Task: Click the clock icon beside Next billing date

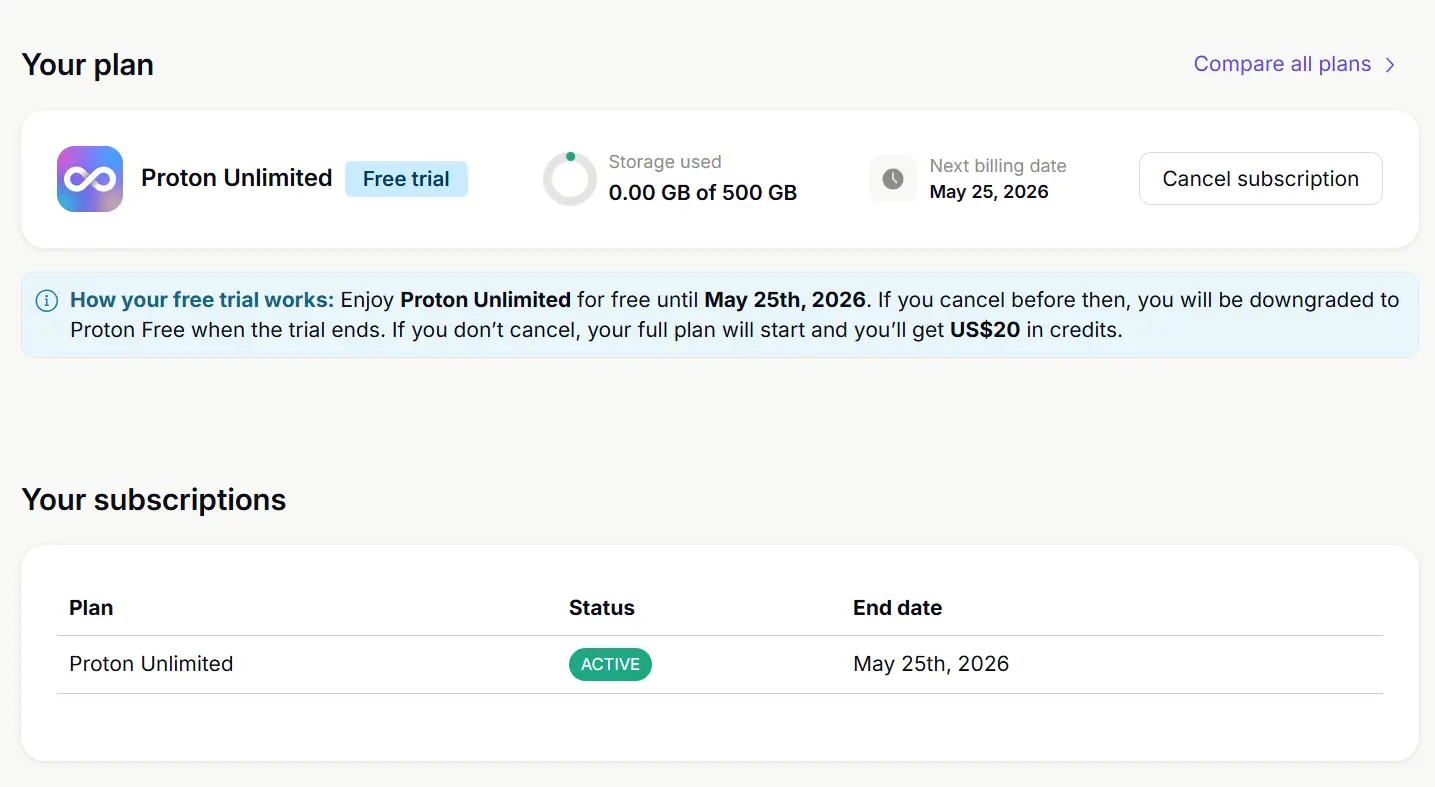Action: 893,179
